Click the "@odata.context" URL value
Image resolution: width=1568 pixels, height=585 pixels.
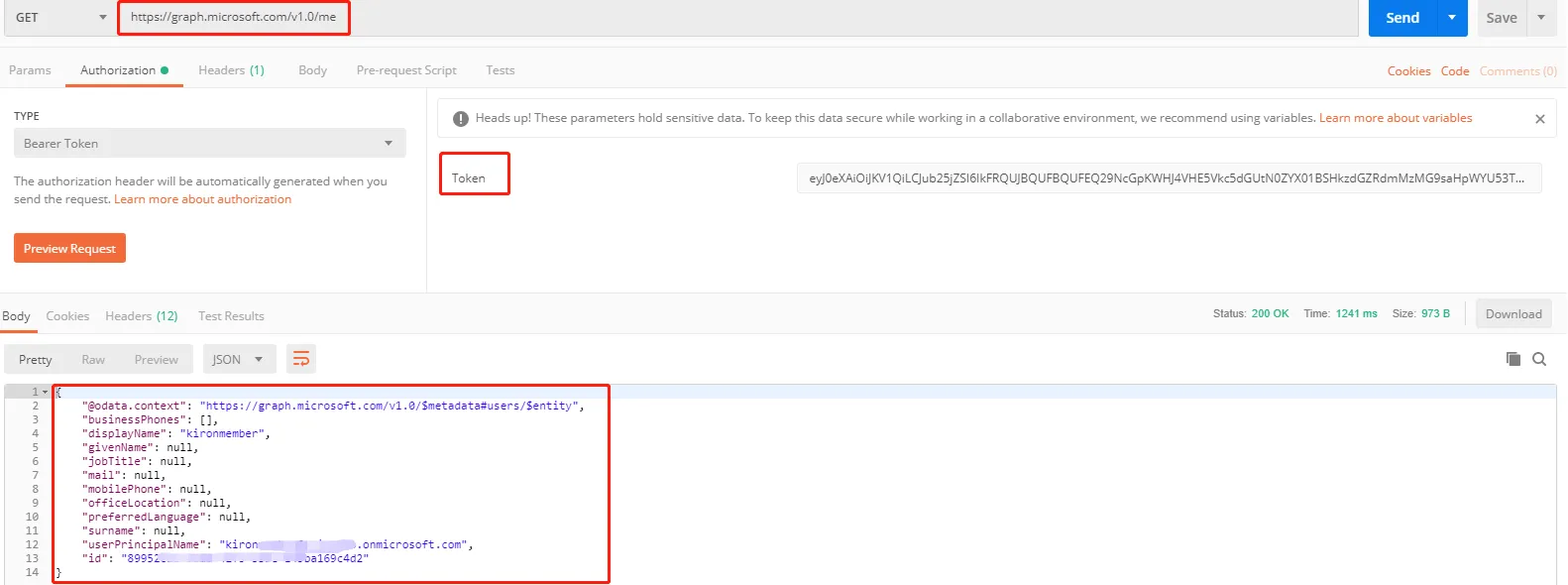pyautogui.click(x=389, y=406)
